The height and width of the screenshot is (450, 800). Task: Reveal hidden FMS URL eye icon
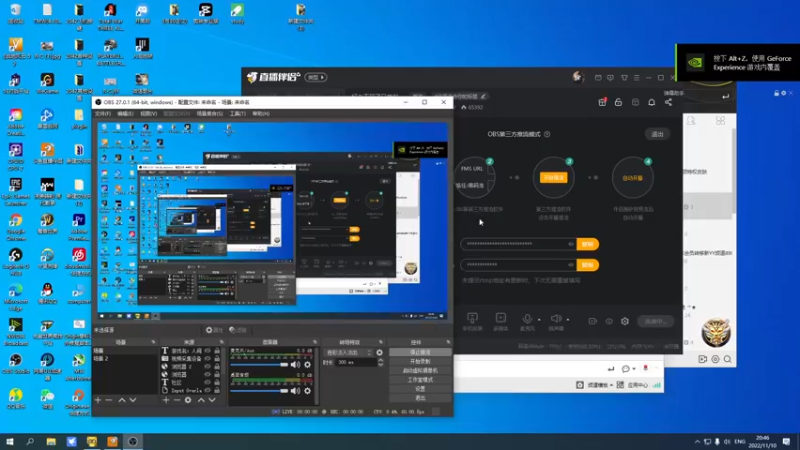coord(571,244)
